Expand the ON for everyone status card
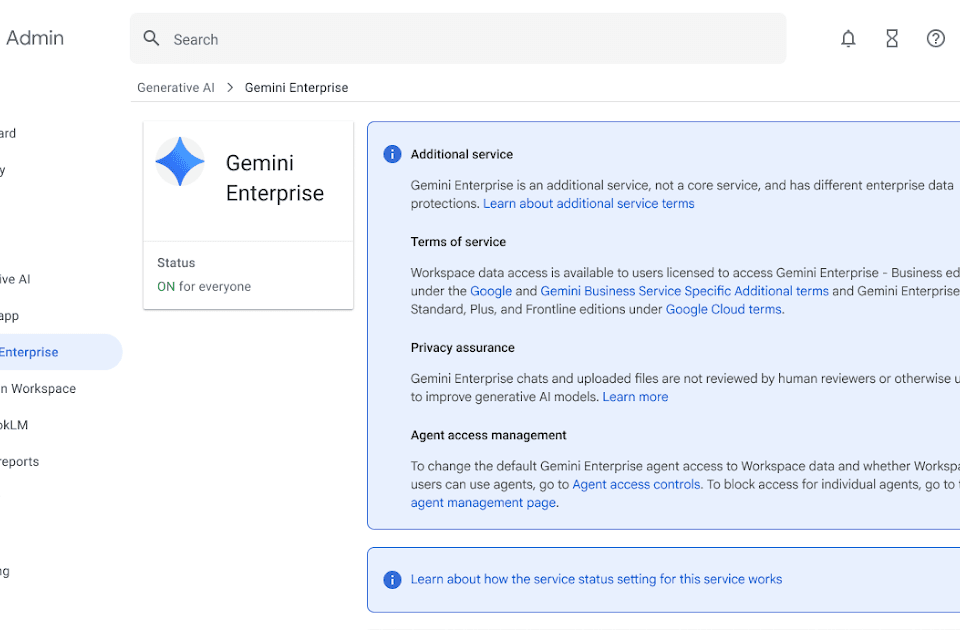 248,275
